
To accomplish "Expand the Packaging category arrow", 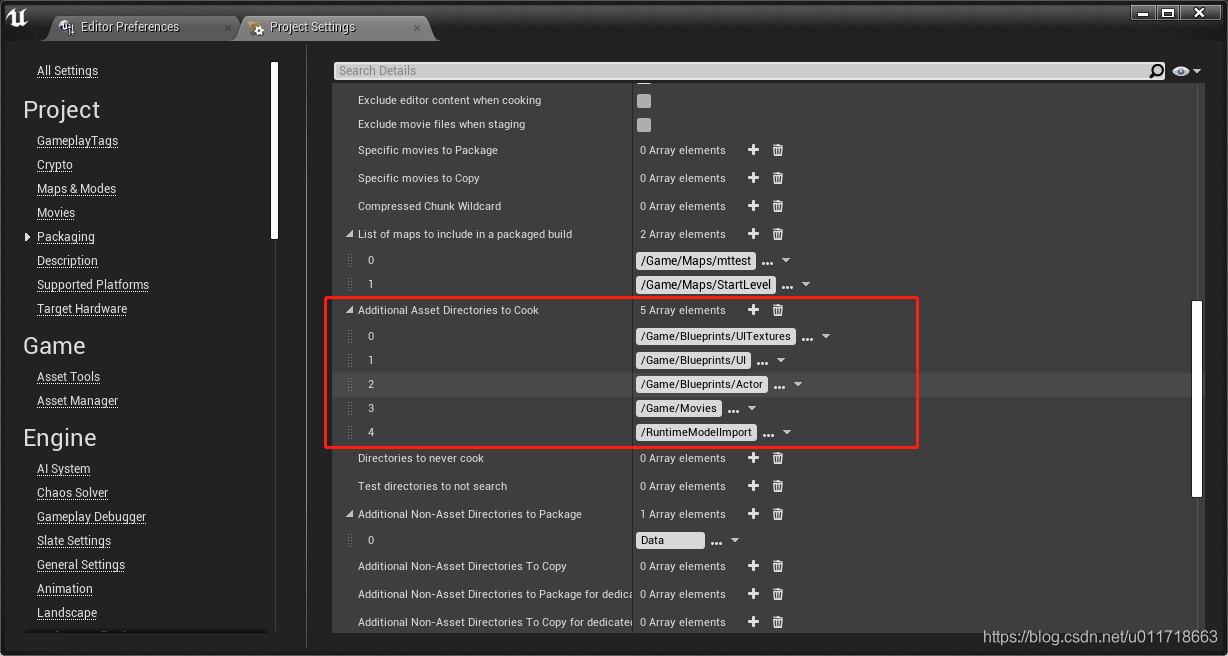I will coord(28,237).
